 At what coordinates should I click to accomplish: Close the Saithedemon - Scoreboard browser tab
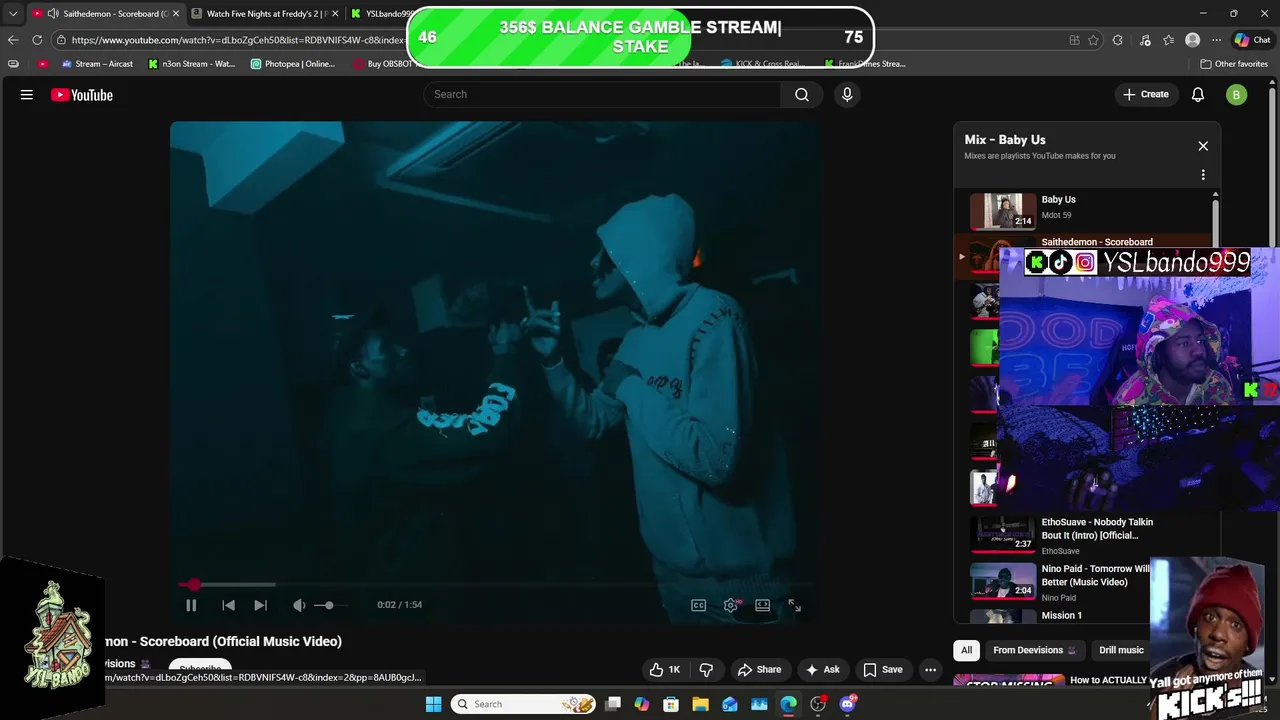[176, 14]
